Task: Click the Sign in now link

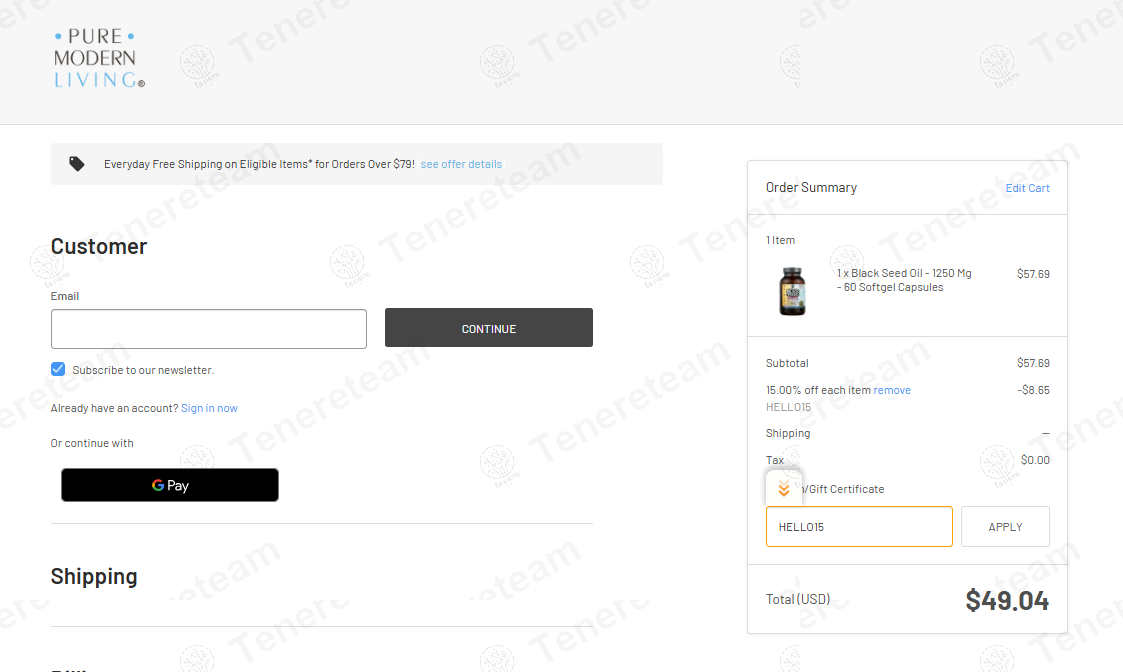Action: tap(209, 408)
